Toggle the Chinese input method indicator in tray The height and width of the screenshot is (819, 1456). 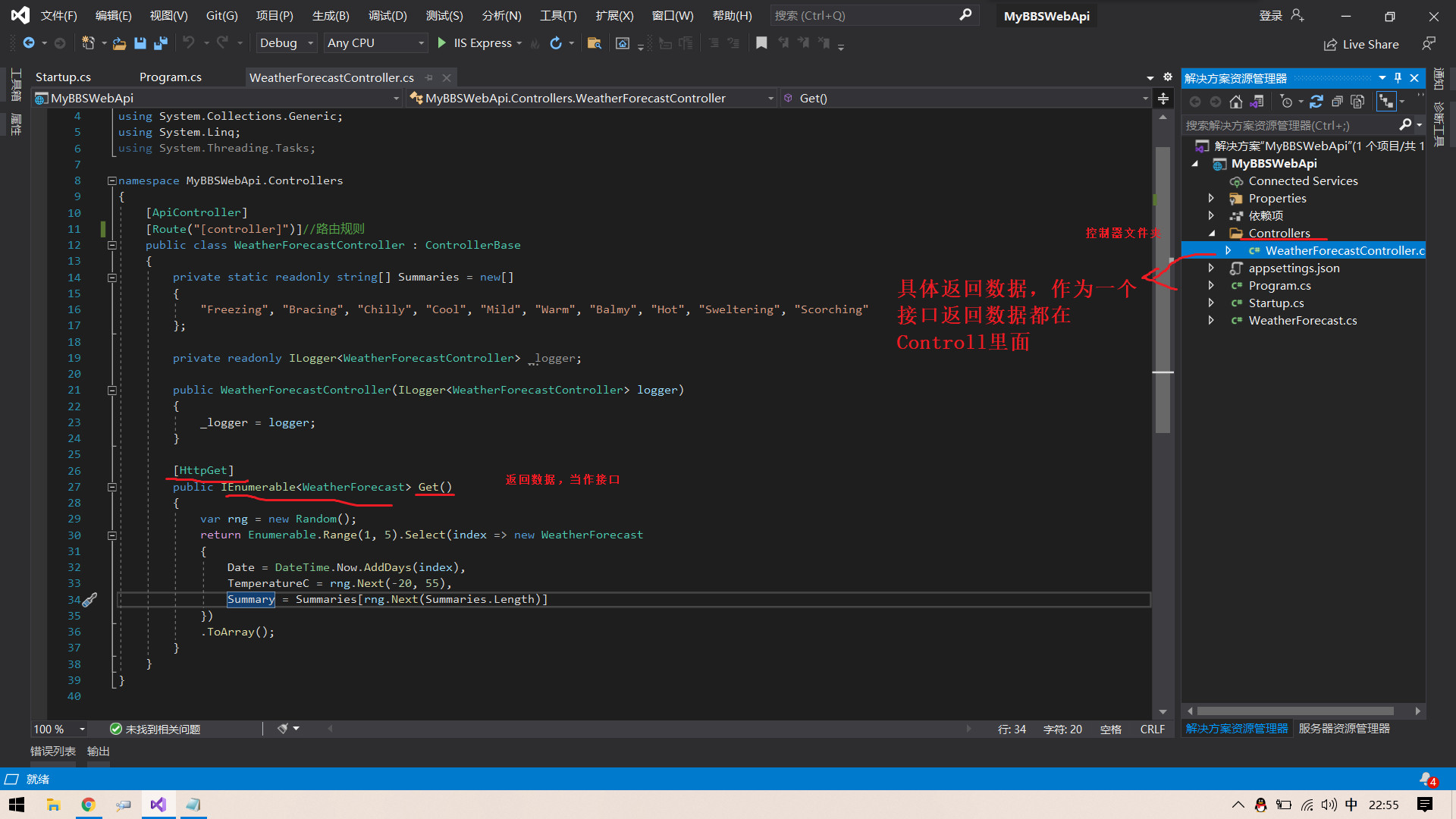coord(1351,805)
